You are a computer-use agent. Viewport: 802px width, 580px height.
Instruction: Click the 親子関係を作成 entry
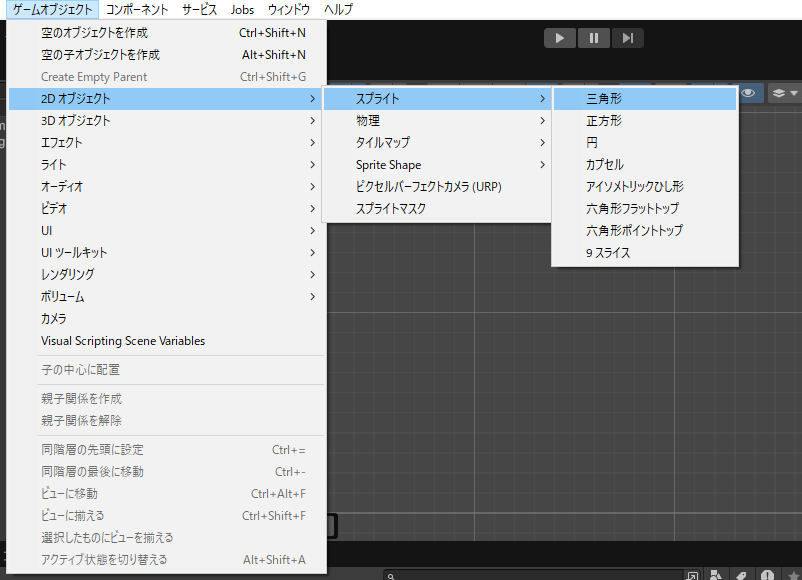tap(166, 398)
